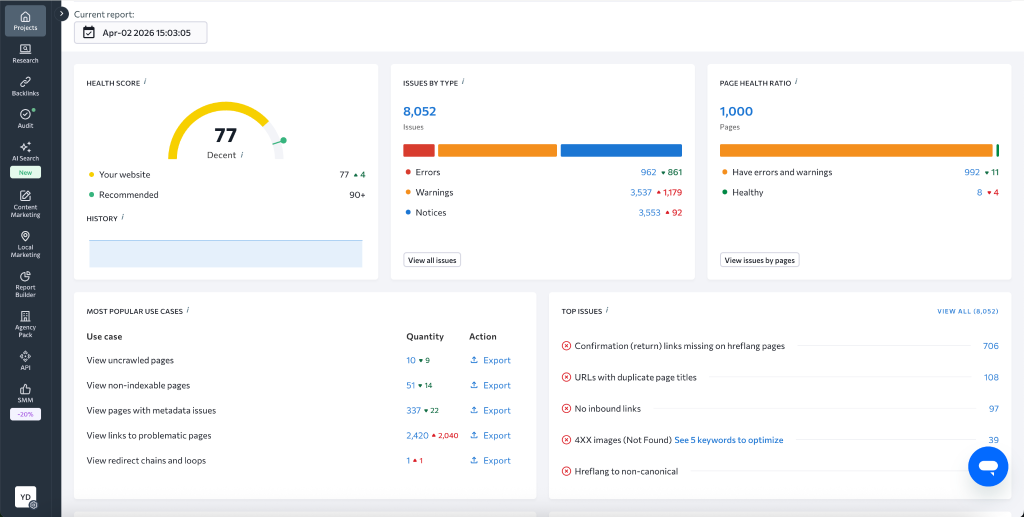This screenshot has width=1024, height=517.
Task: Click the View issues by pages button
Action: [759, 260]
